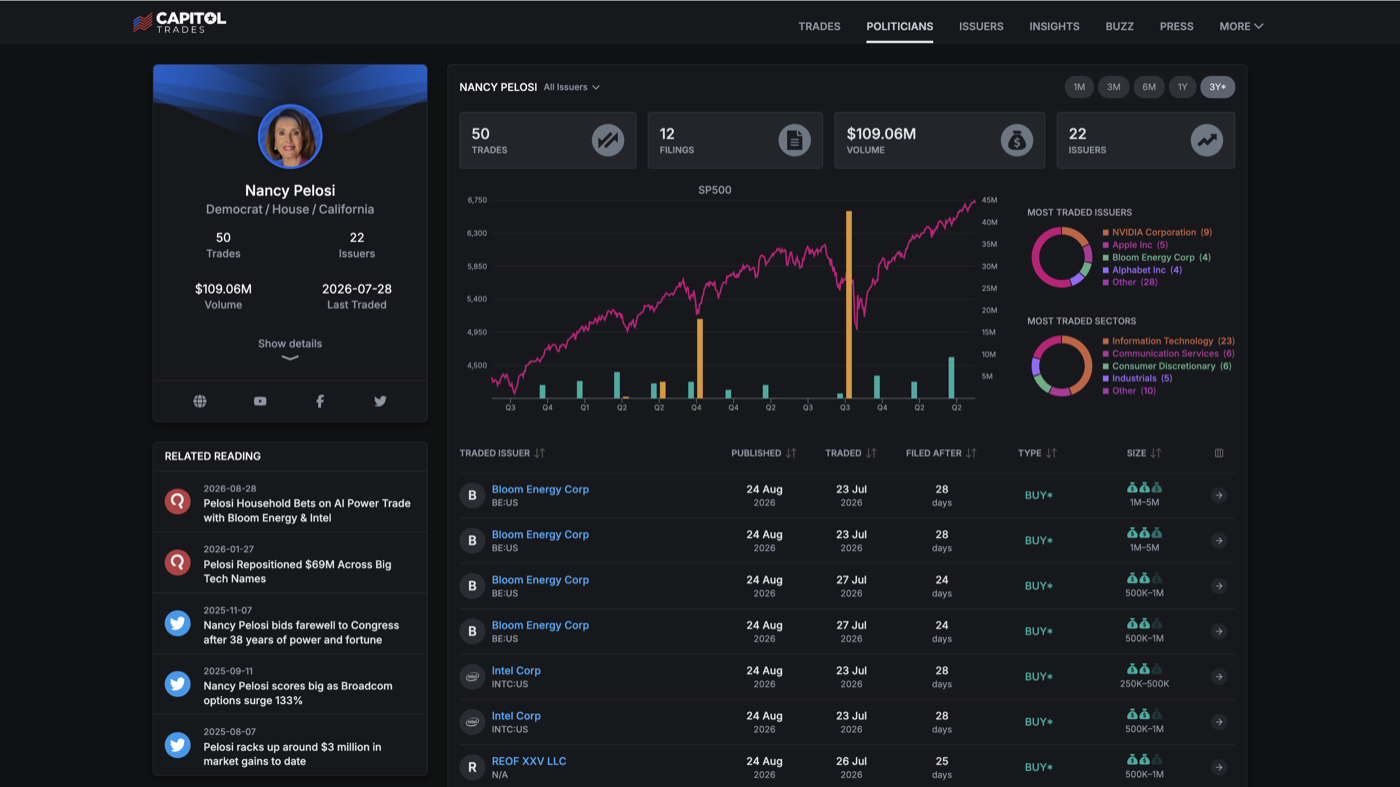Click the Volume money bag icon
The image size is (1400, 787).
point(1017,140)
